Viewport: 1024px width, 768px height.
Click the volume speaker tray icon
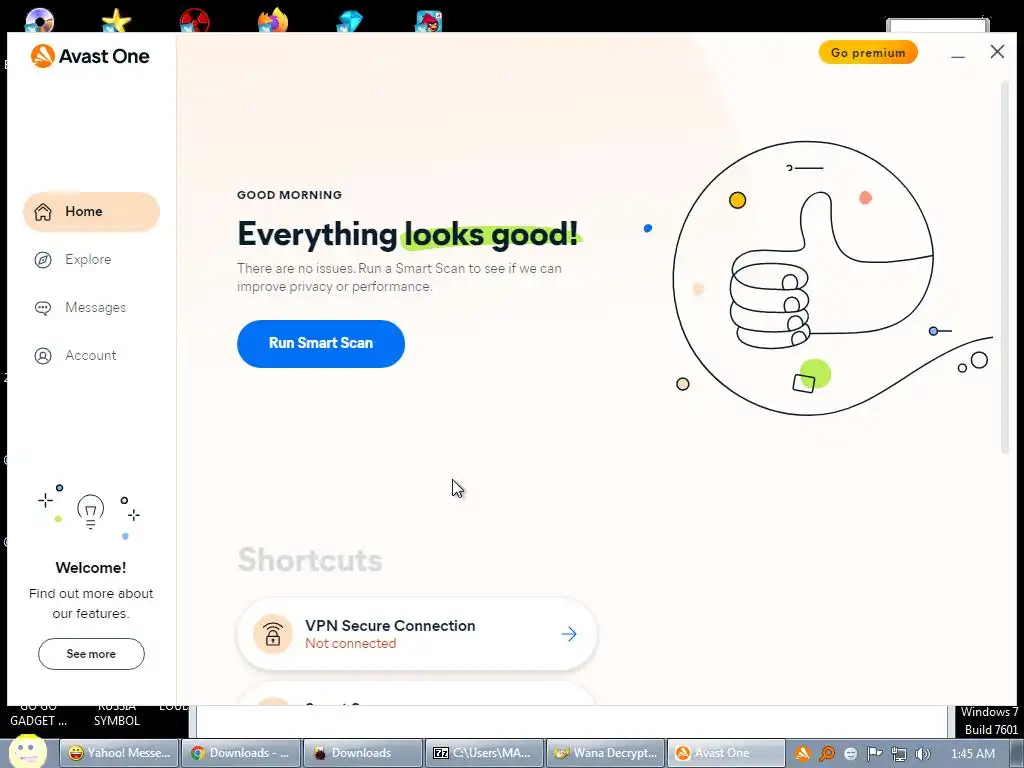923,754
